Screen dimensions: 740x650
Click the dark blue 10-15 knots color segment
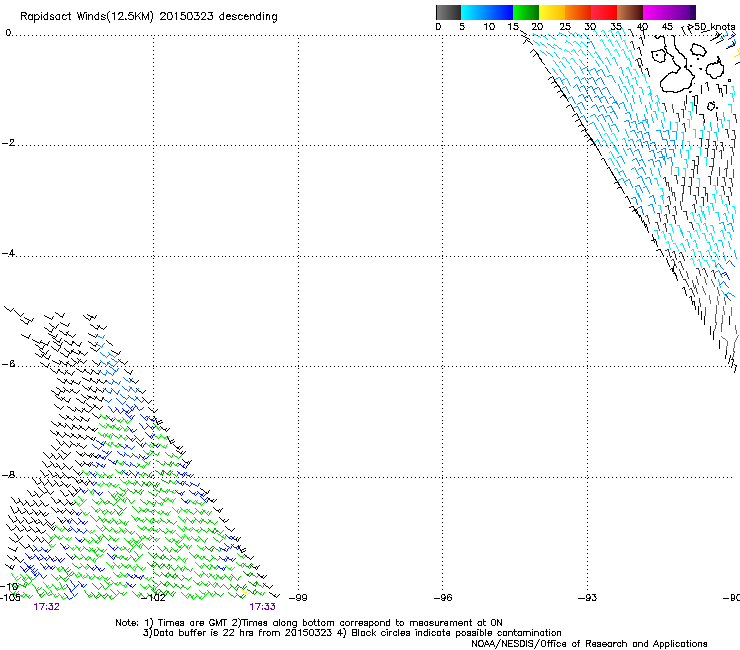pos(500,12)
